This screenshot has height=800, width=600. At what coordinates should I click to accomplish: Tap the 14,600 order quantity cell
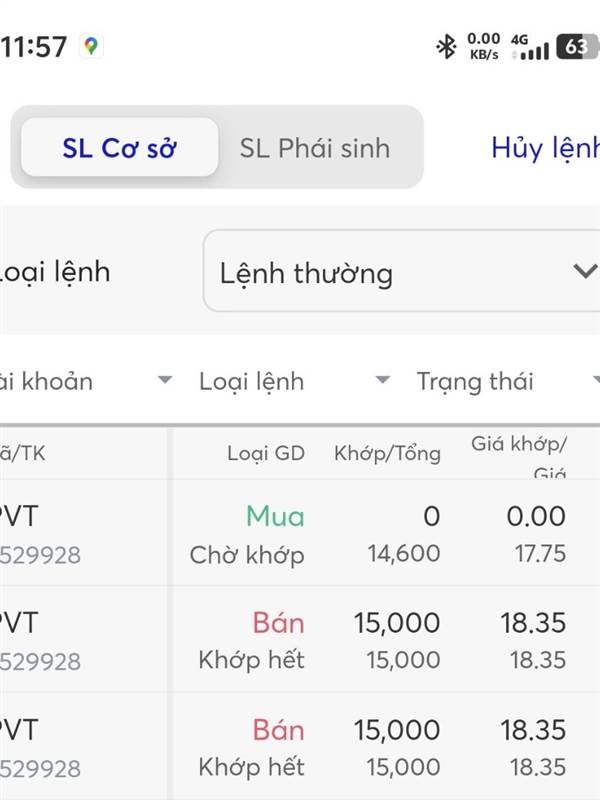click(x=404, y=554)
